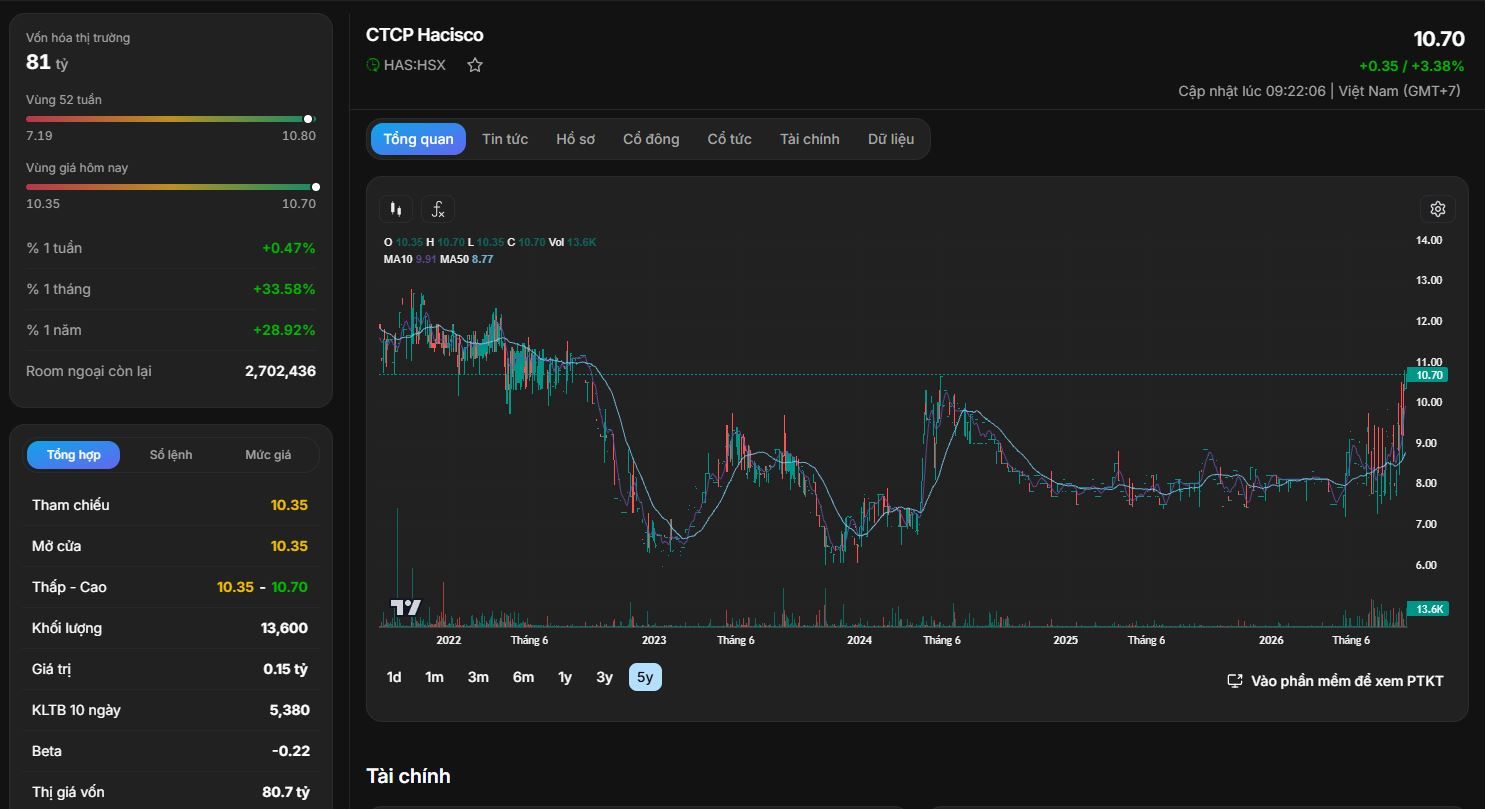Click the 2026 label on time axis

point(1271,640)
